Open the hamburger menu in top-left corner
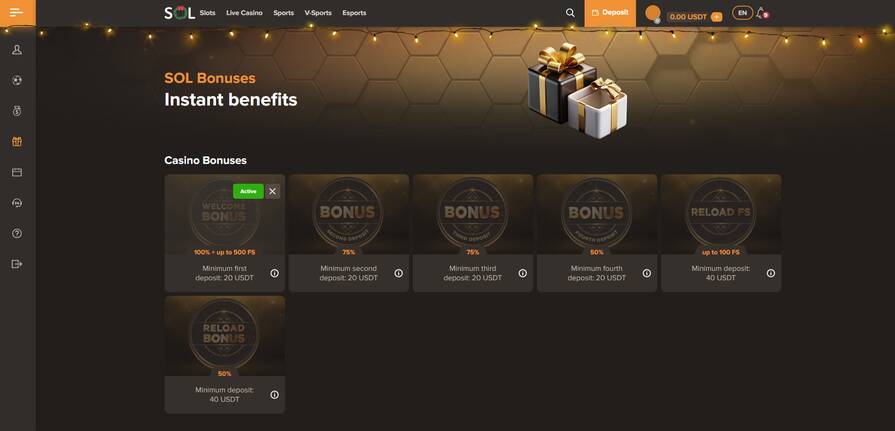895x431 pixels. 17,13
